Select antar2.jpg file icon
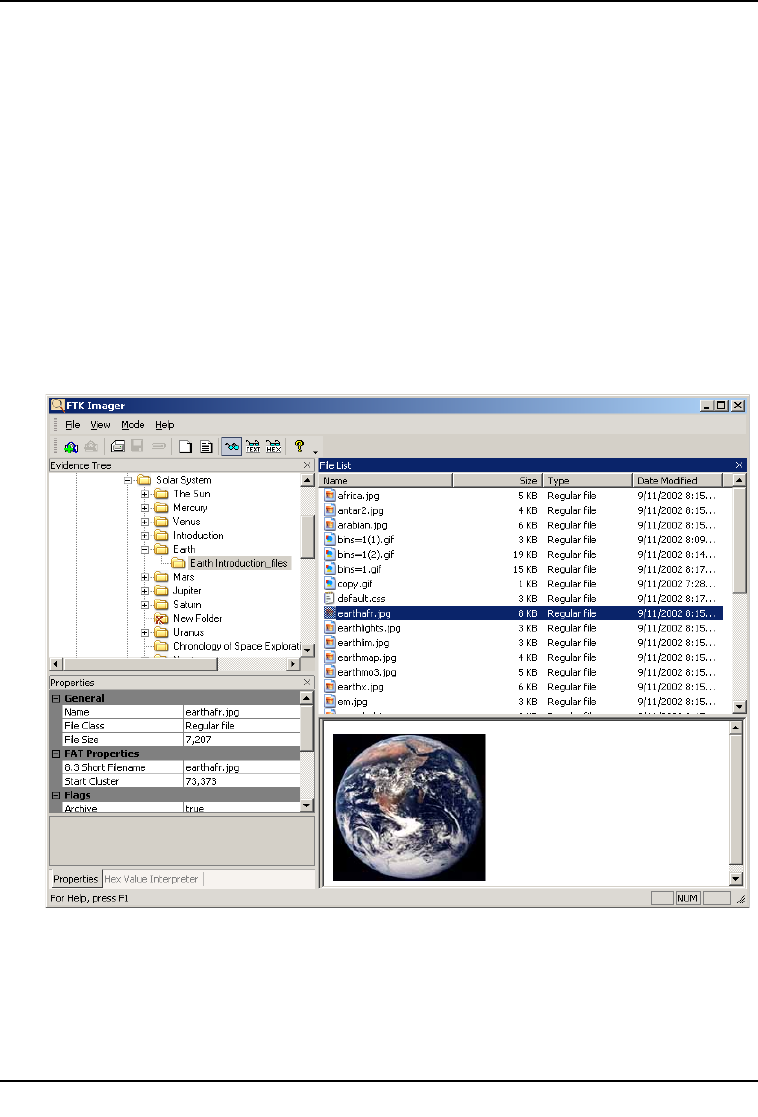The width and height of the screenshot is (758, 1117). pyautogui.click(x=330, y=510)
